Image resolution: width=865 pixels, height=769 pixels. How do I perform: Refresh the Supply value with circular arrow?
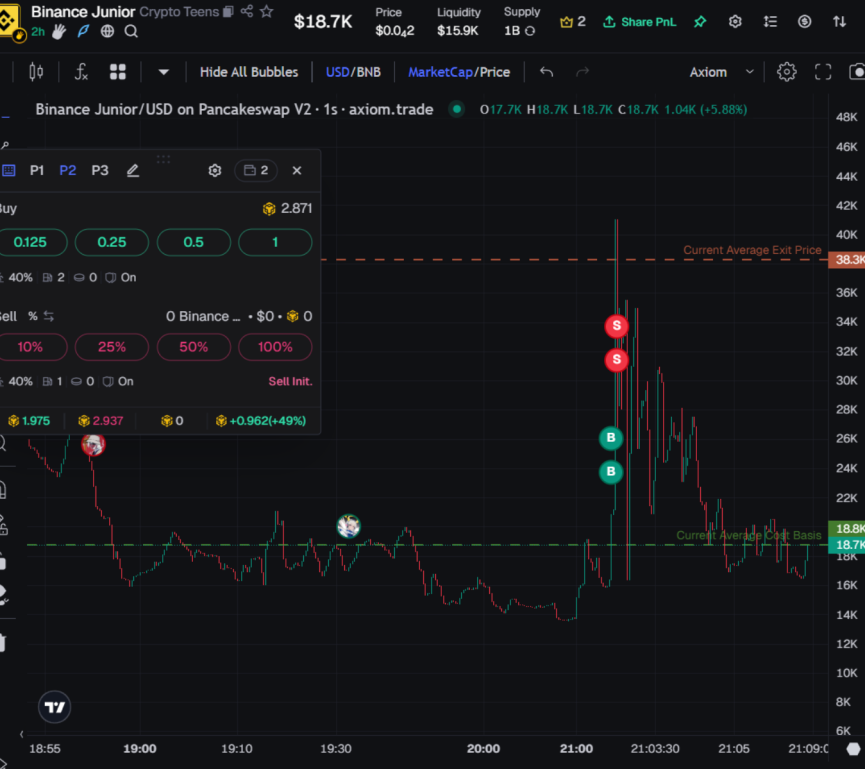tap(530, 31)
